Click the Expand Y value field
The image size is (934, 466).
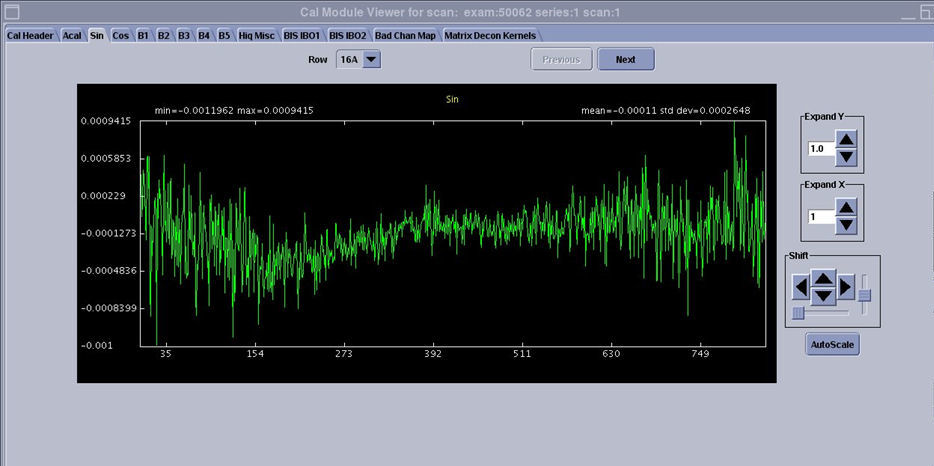(x=819, y=149)
